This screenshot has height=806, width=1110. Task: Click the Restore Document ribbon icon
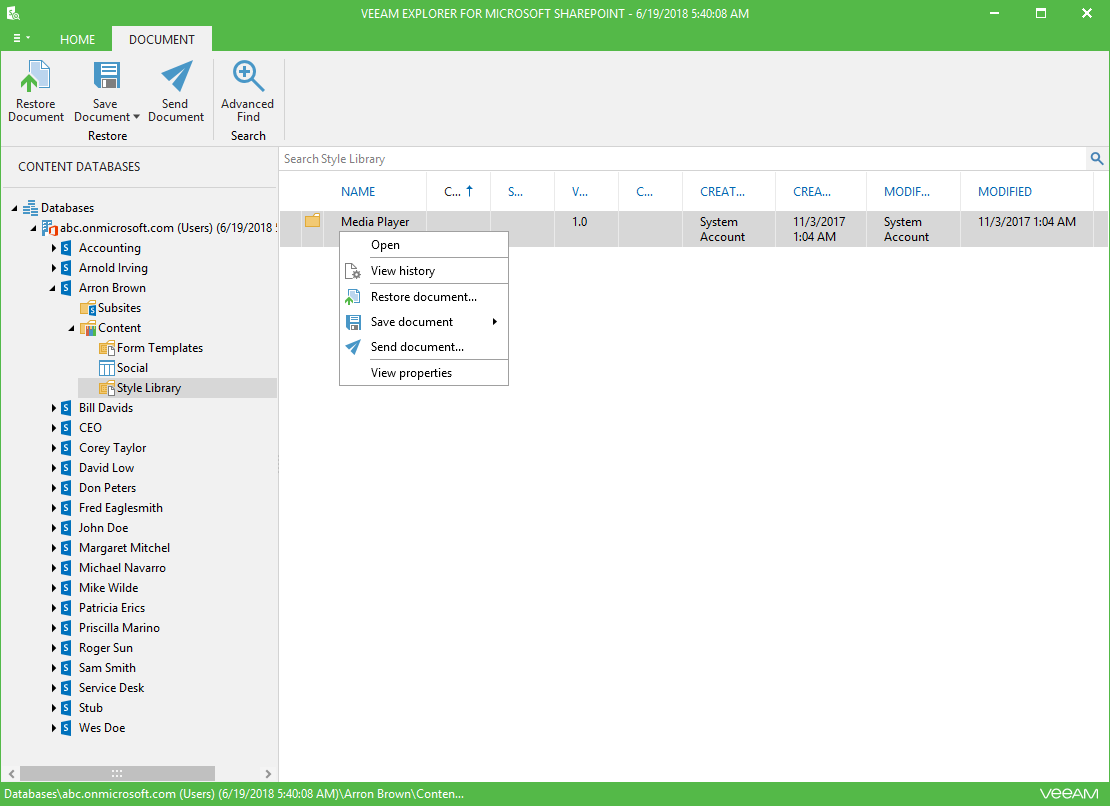[x=35, y=76]
